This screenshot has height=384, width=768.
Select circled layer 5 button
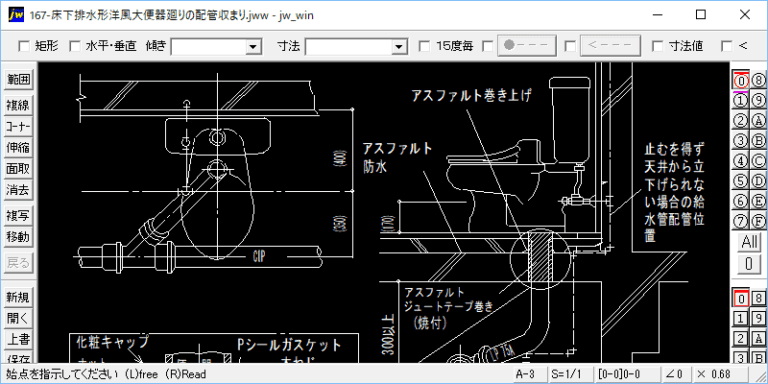[741, 181]
